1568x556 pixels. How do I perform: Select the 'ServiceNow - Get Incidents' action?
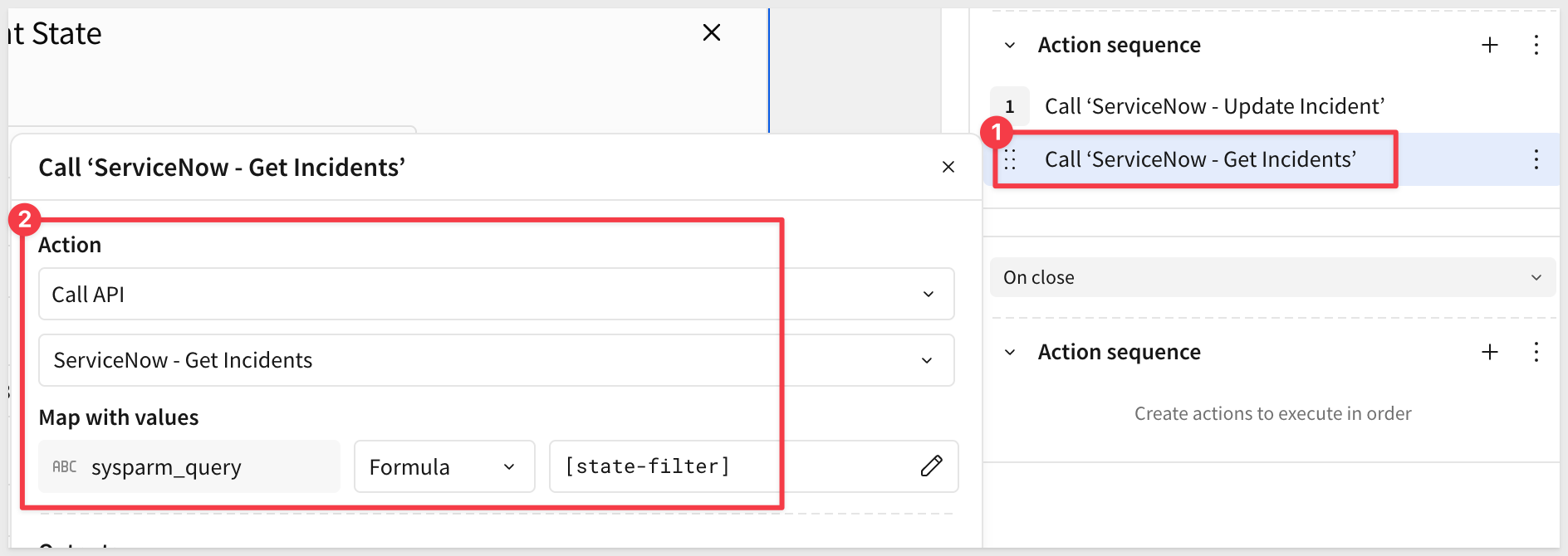(x=1200, y=159)
